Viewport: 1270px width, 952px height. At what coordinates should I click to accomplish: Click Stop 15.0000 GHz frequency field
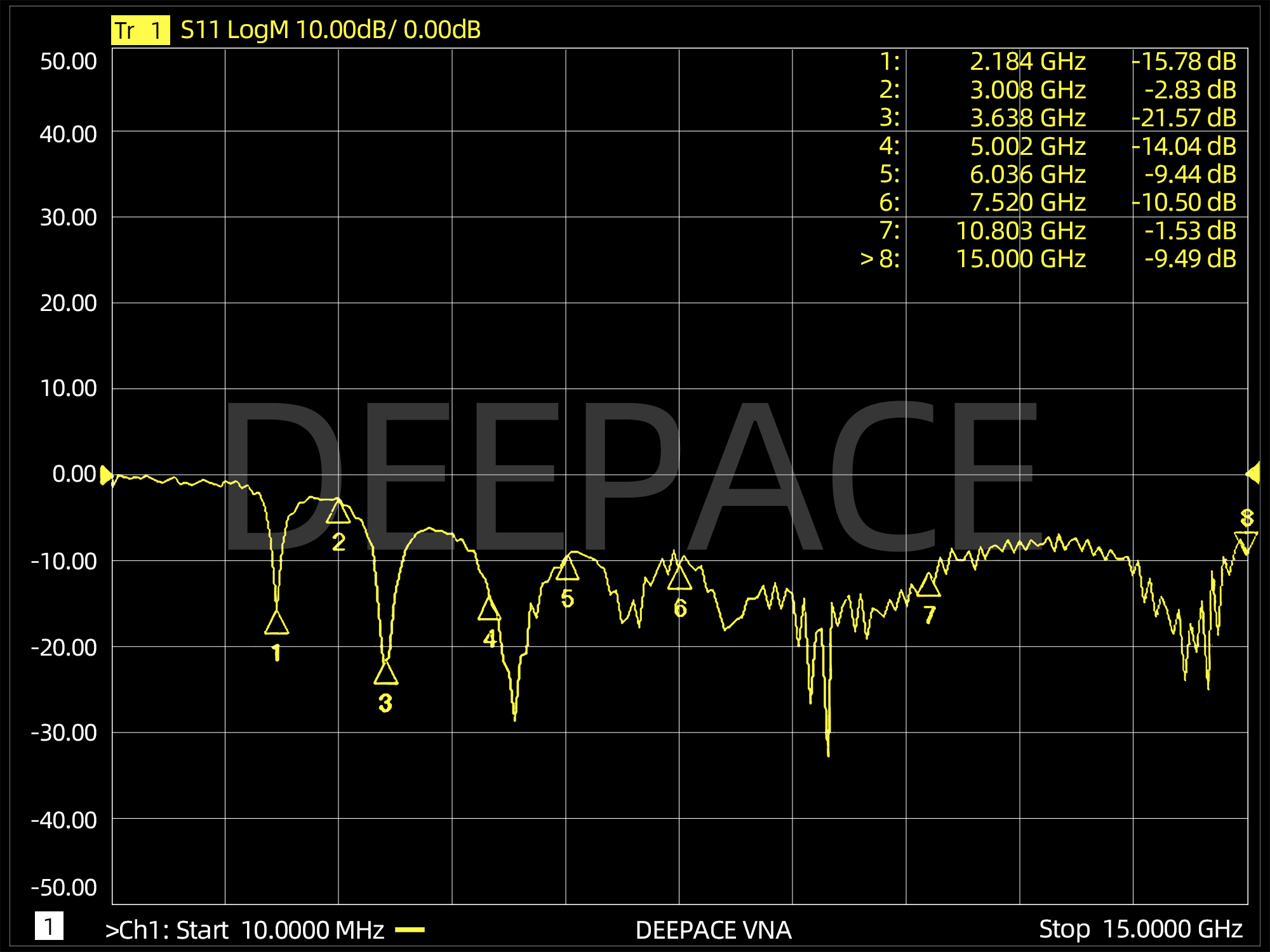1140,929
